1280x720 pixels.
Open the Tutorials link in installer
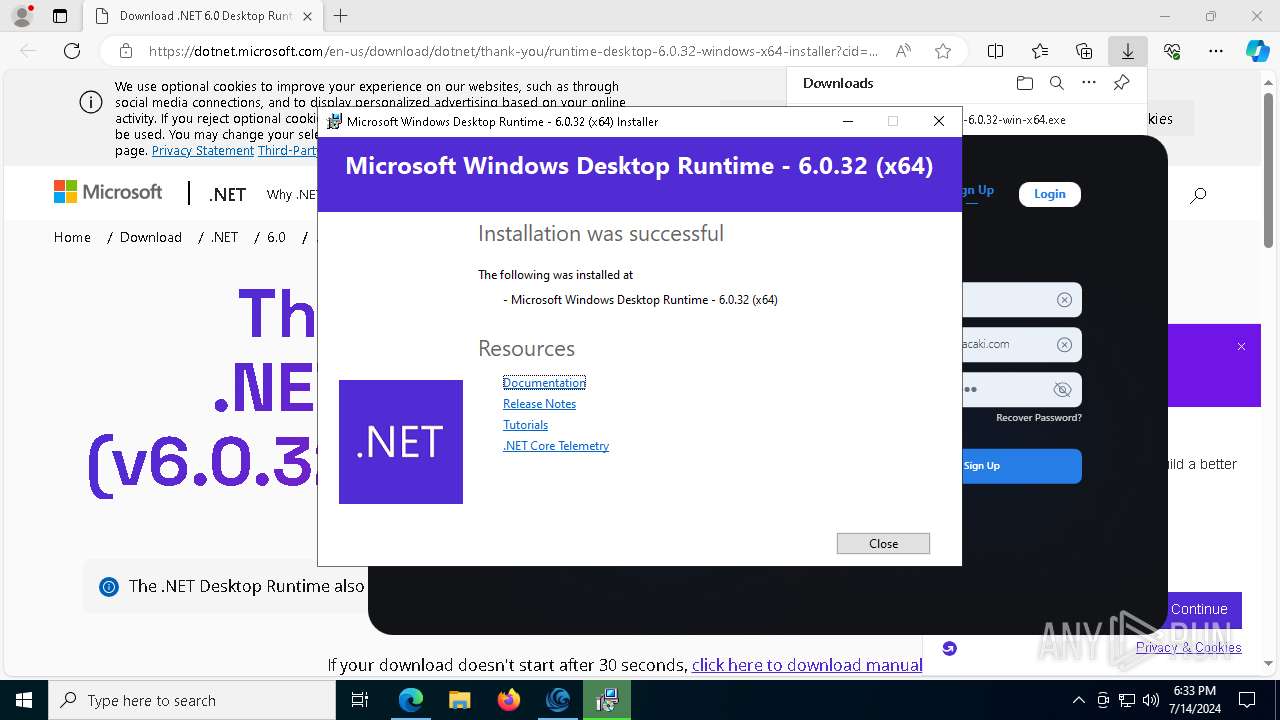[525, 425]
